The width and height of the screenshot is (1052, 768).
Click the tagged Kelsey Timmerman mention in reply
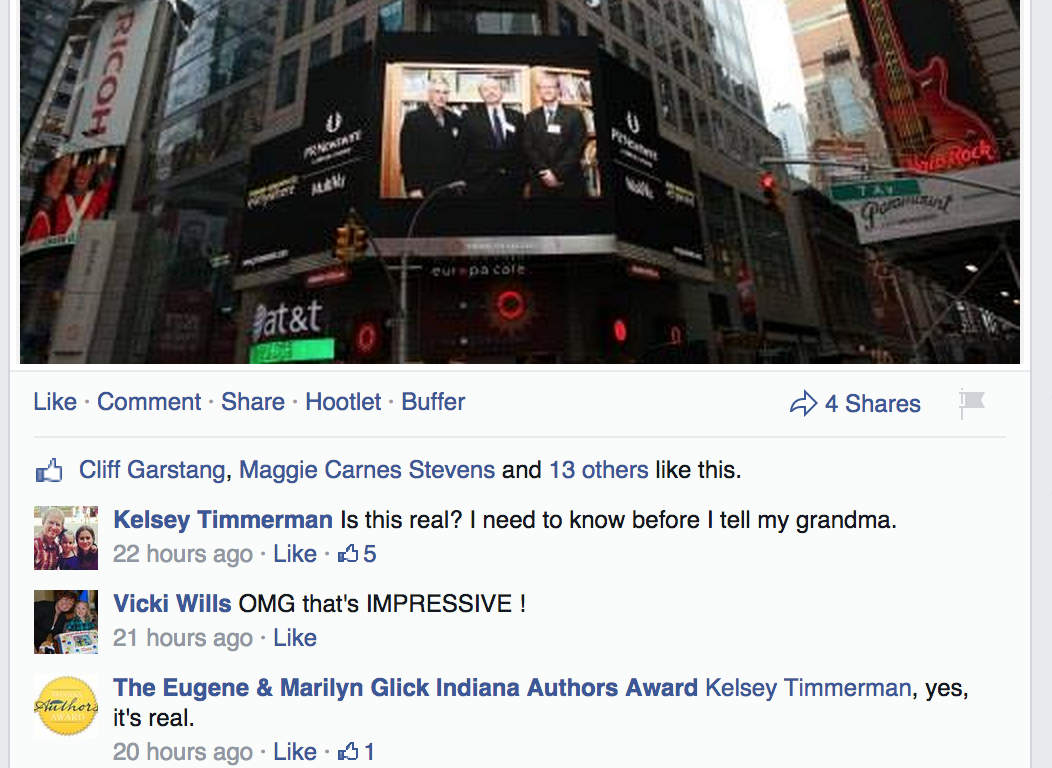point(808,688)
